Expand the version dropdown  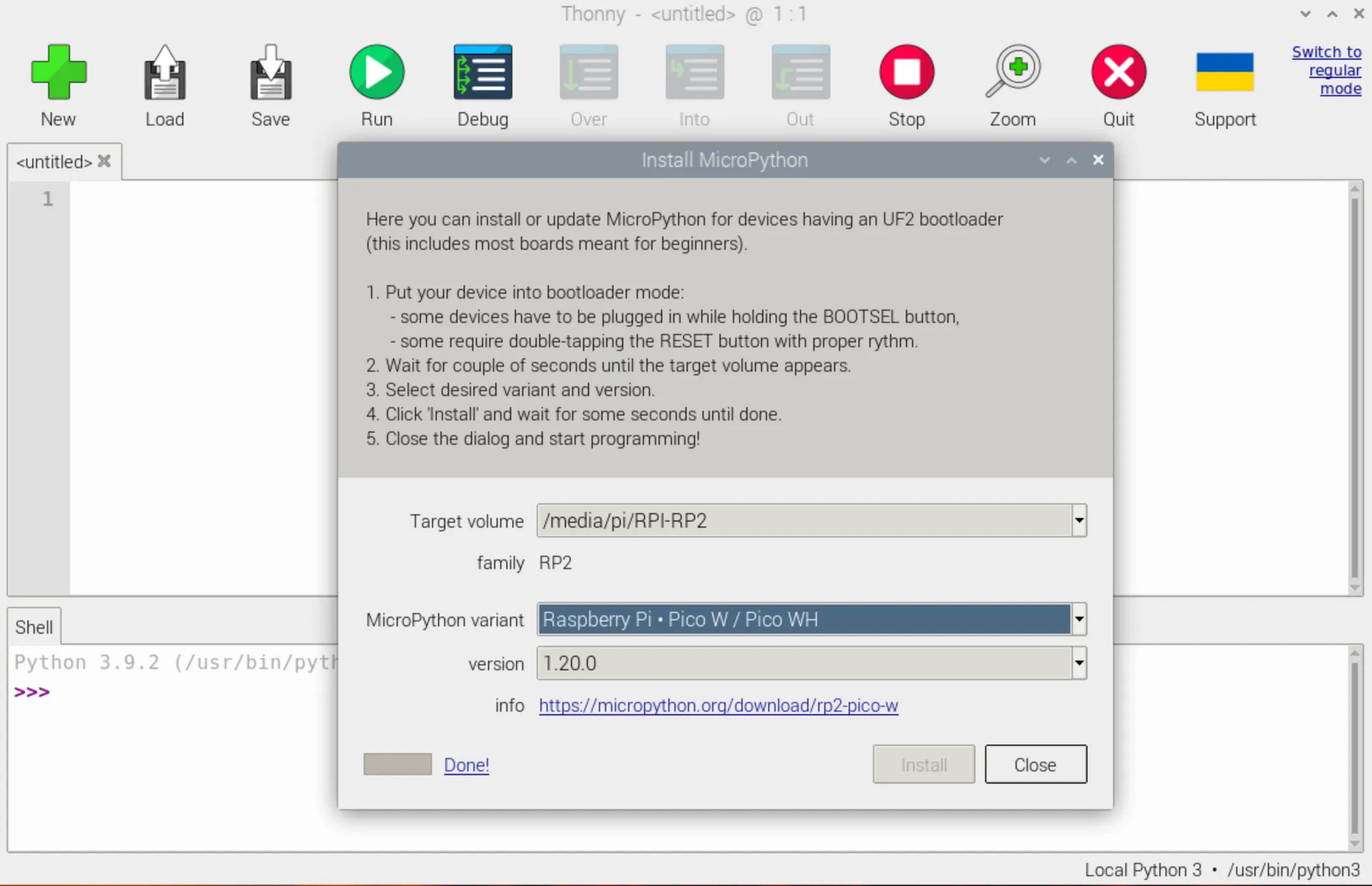tap(1078, 663)
